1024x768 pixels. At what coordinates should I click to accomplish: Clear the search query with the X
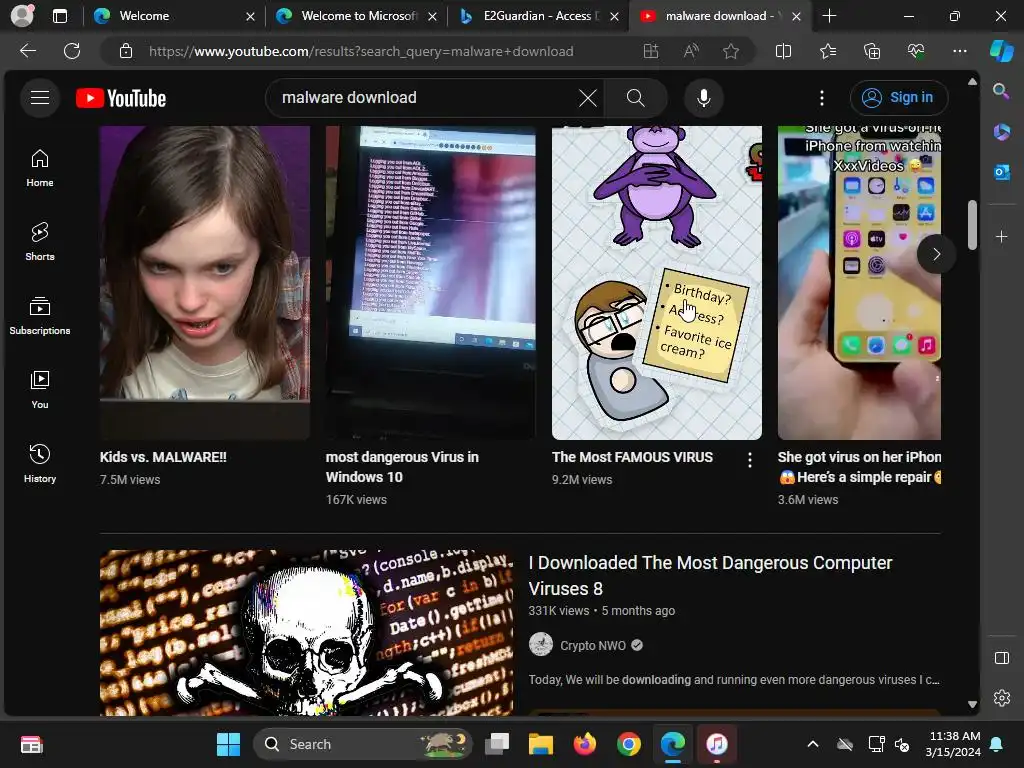click(588, 98)
